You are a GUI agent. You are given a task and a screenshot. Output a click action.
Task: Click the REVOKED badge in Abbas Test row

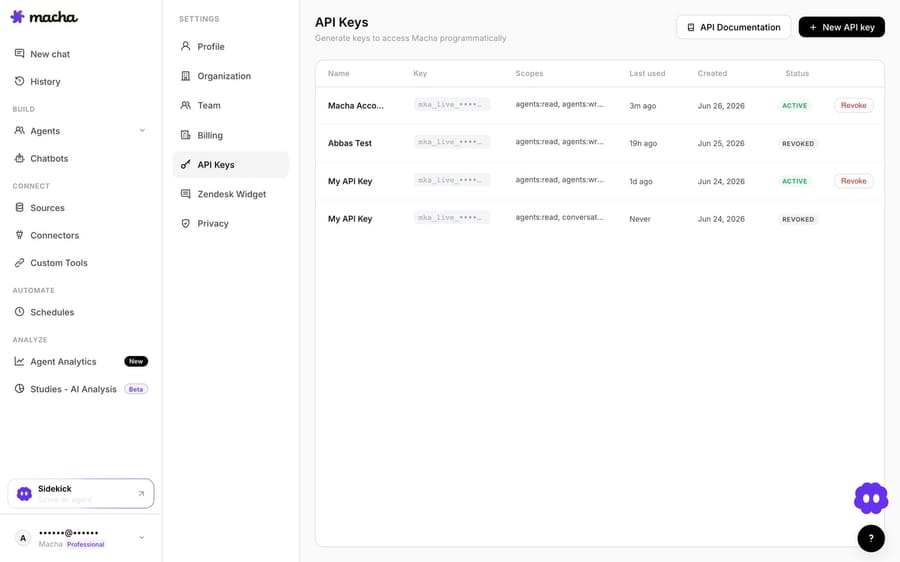(x=798, y=144)
